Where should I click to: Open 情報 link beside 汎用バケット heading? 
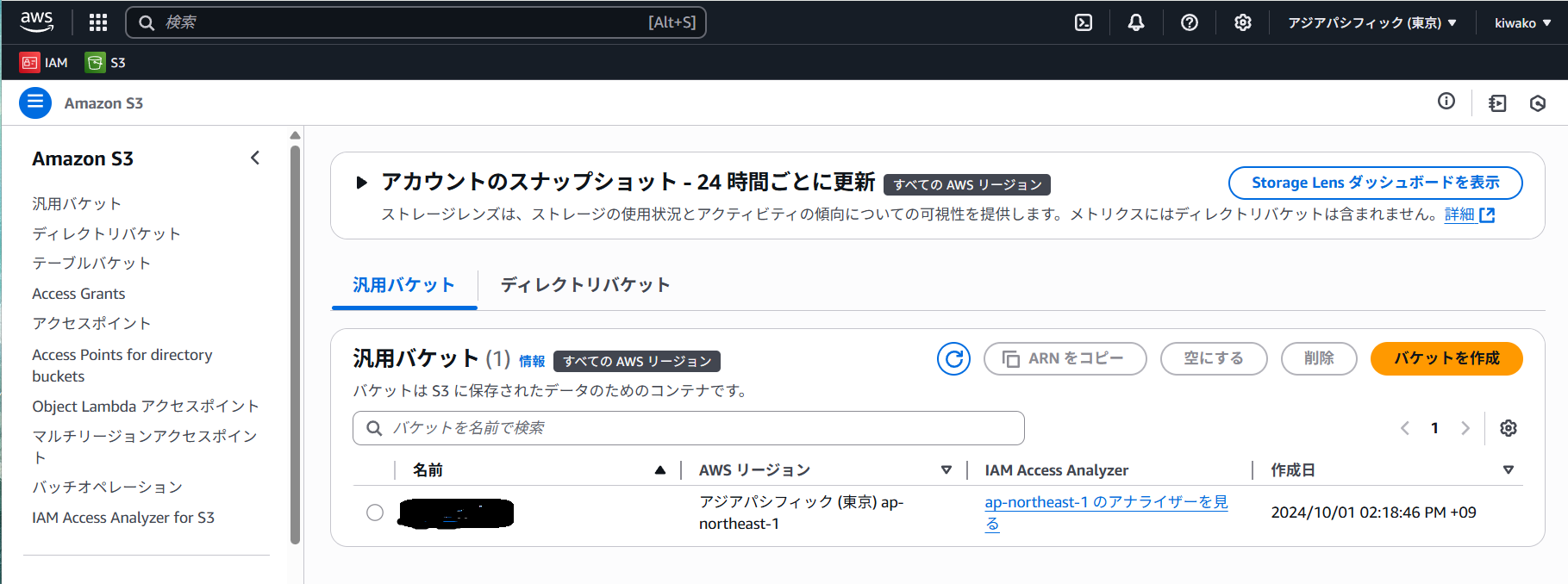532,361
